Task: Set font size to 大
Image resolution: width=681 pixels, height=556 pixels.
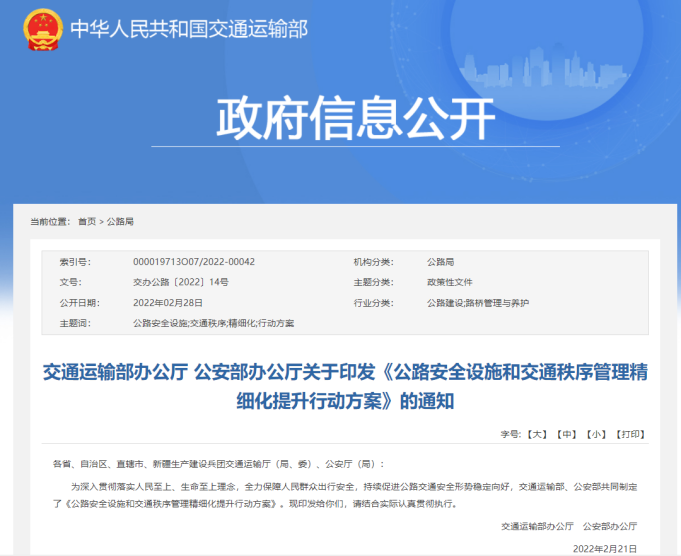Action: click(x=538, y=434)
